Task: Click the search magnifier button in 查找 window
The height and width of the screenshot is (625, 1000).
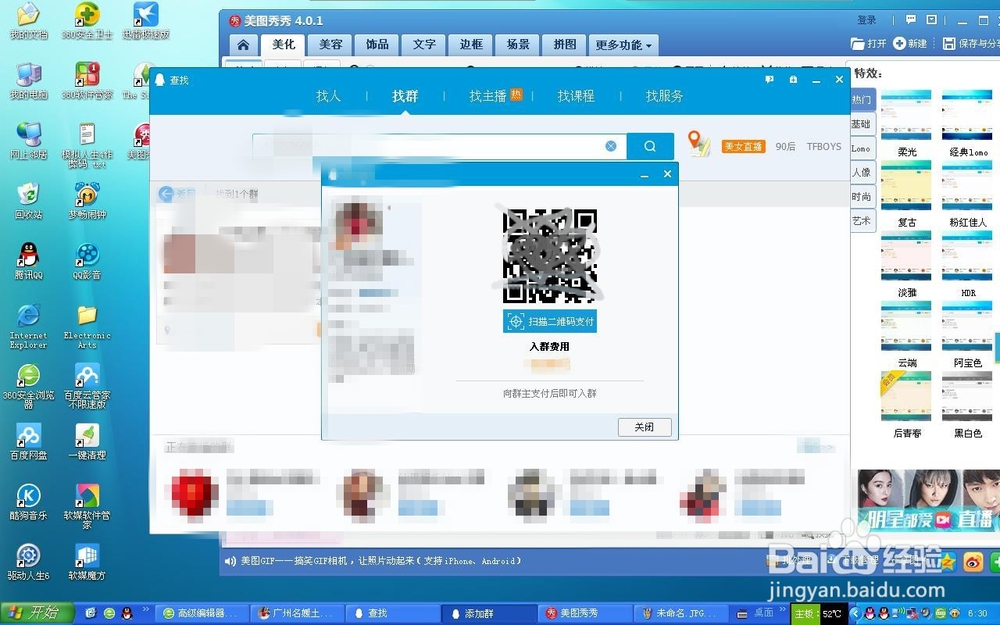Action: click(x=650, y=146)
